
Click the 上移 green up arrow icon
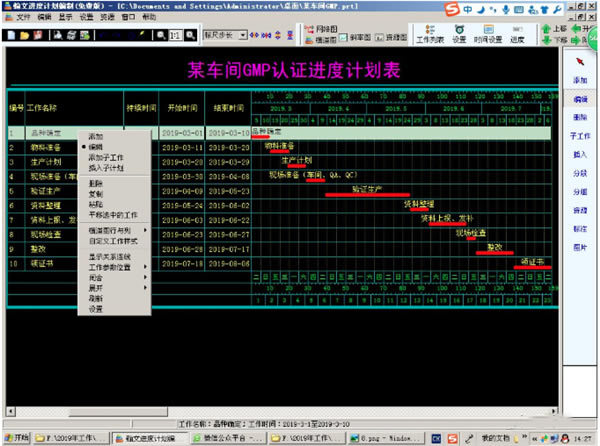coord(548,29)
